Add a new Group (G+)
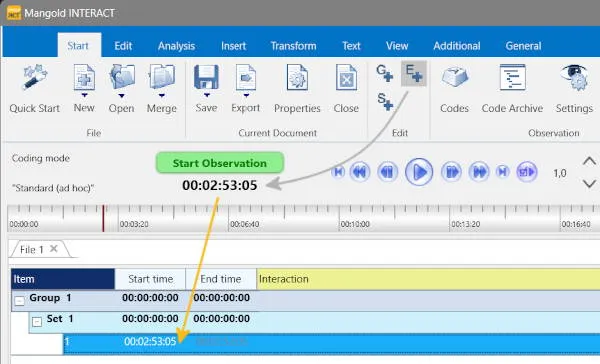The image size is (600, 364). 384,73
